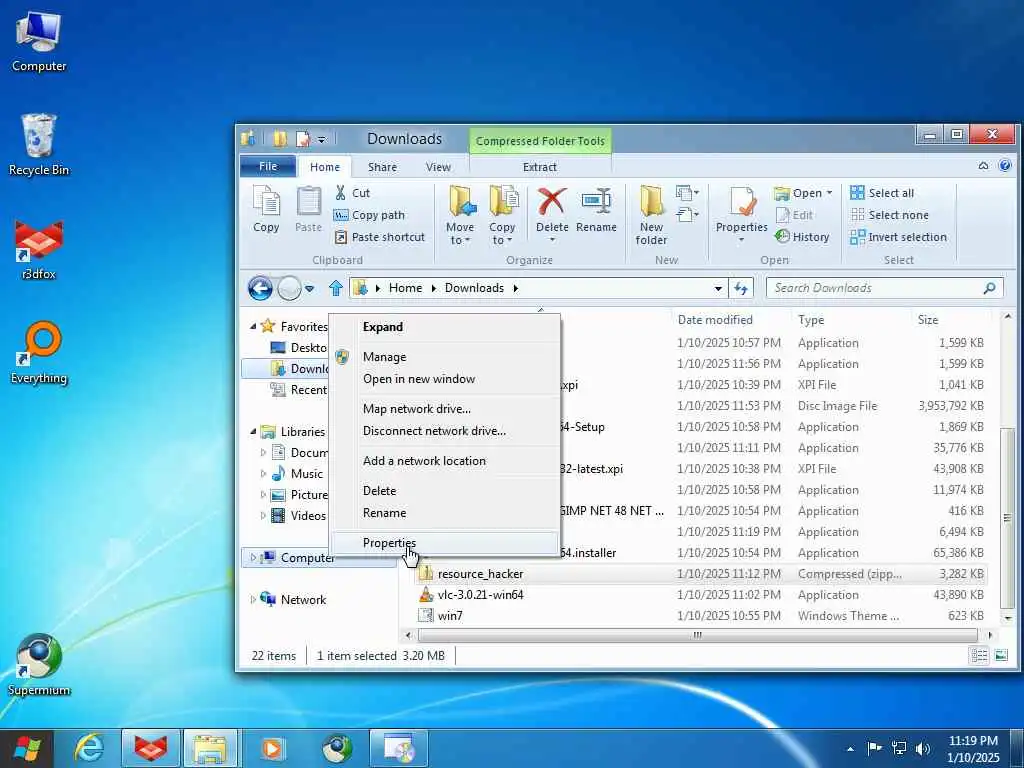Click the red Delete X icon
The width and height of the screenshot is (1024, 768).
point(552,201)
